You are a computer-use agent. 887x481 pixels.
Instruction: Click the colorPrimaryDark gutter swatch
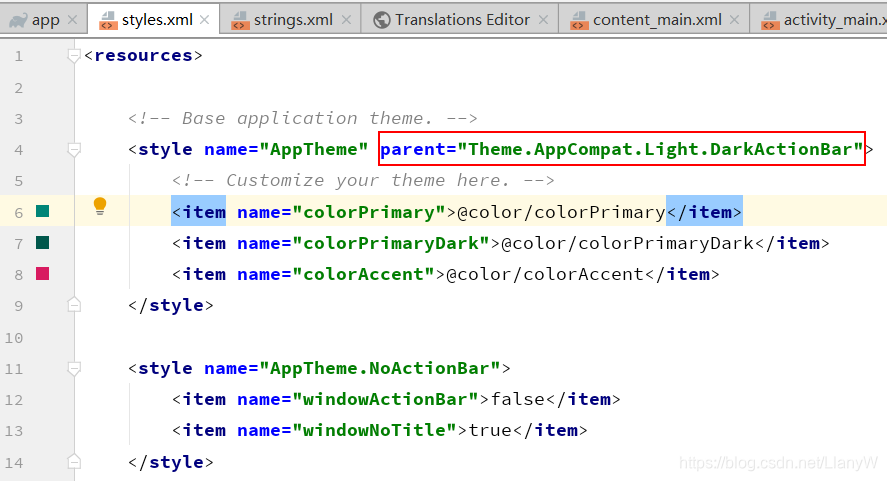pos(42,242)
